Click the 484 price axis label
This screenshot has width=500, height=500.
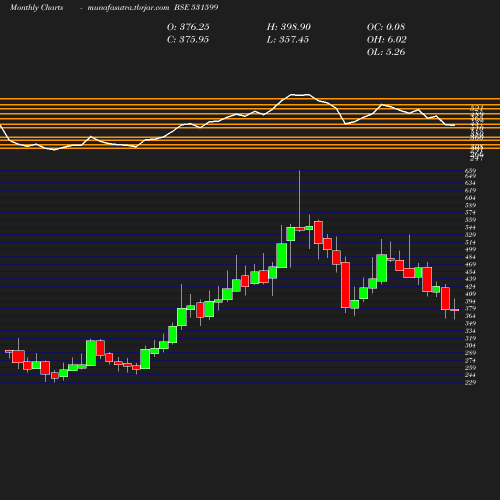pyautogui.click(x=470, y=257)
